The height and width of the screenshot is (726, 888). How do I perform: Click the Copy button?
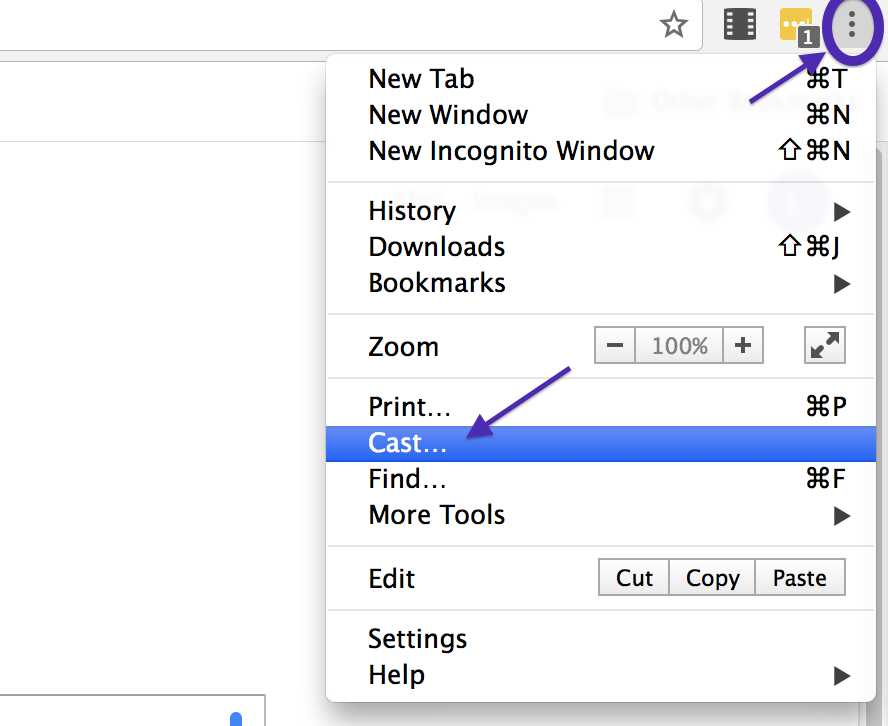(x=712, y=578)
